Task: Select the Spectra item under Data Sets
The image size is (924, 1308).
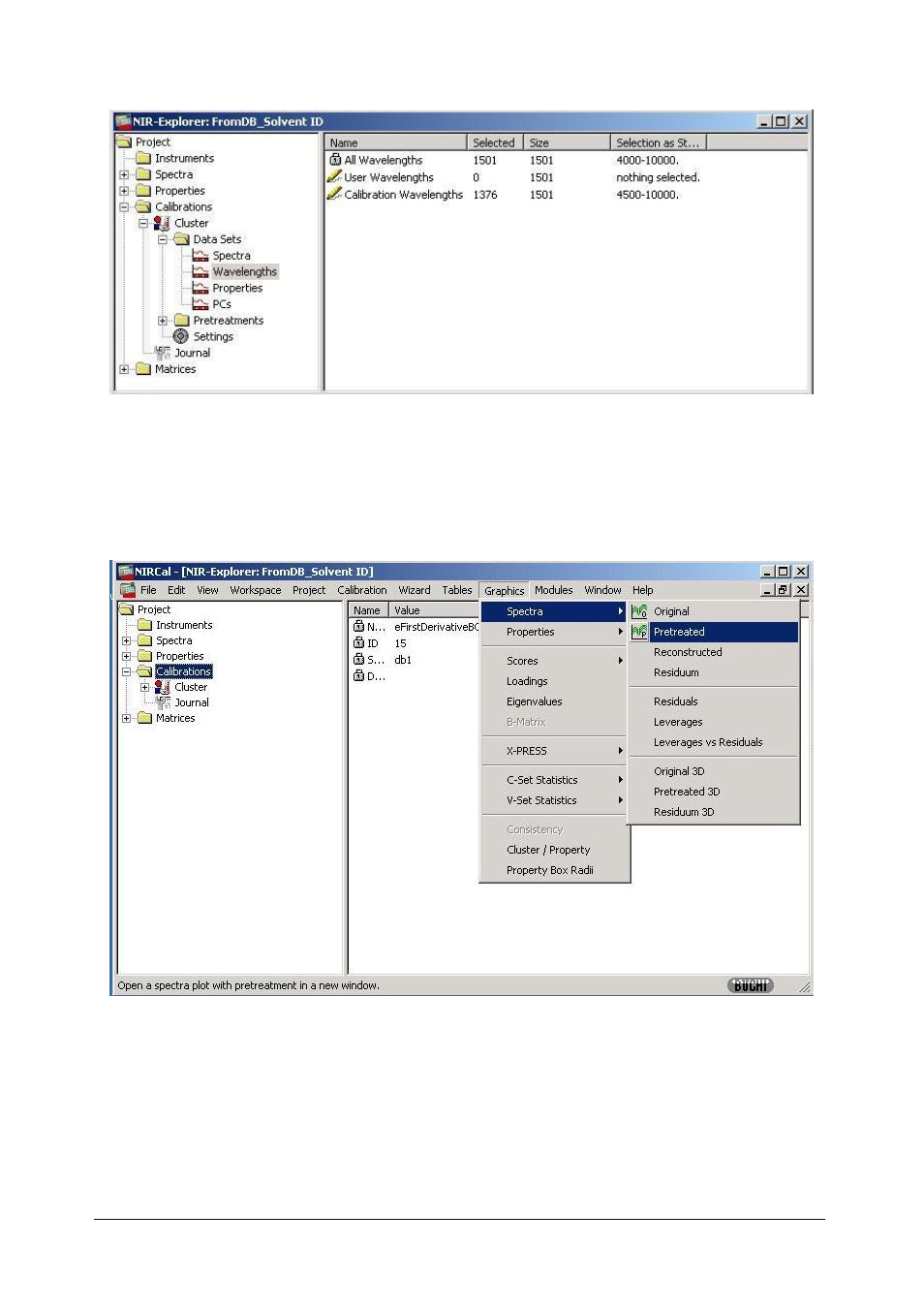Action: pyautogui.click(x=231, y=256)
